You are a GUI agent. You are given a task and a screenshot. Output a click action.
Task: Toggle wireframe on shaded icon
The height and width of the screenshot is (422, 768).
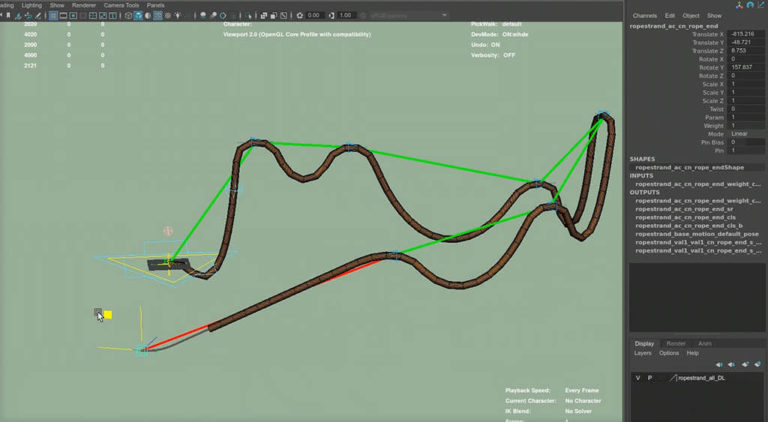point(157,16)
